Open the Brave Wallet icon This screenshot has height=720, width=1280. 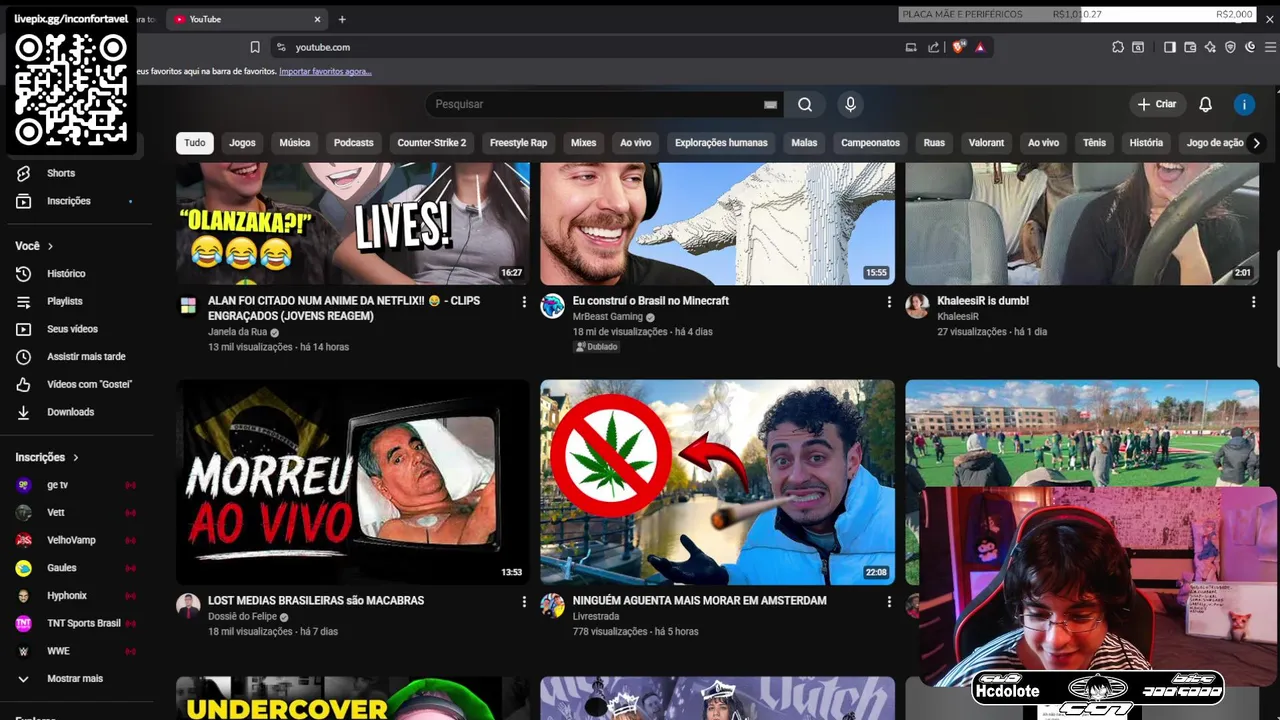click(1190, 47)
